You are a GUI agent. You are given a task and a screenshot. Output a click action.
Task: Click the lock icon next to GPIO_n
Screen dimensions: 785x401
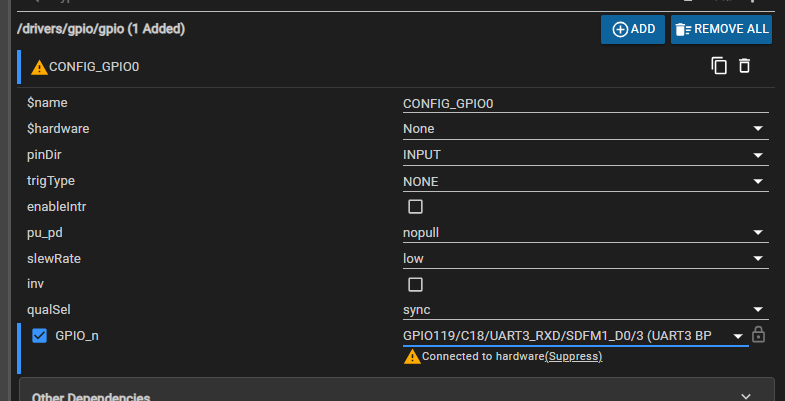pyautogui.click(x=759, y=335)
